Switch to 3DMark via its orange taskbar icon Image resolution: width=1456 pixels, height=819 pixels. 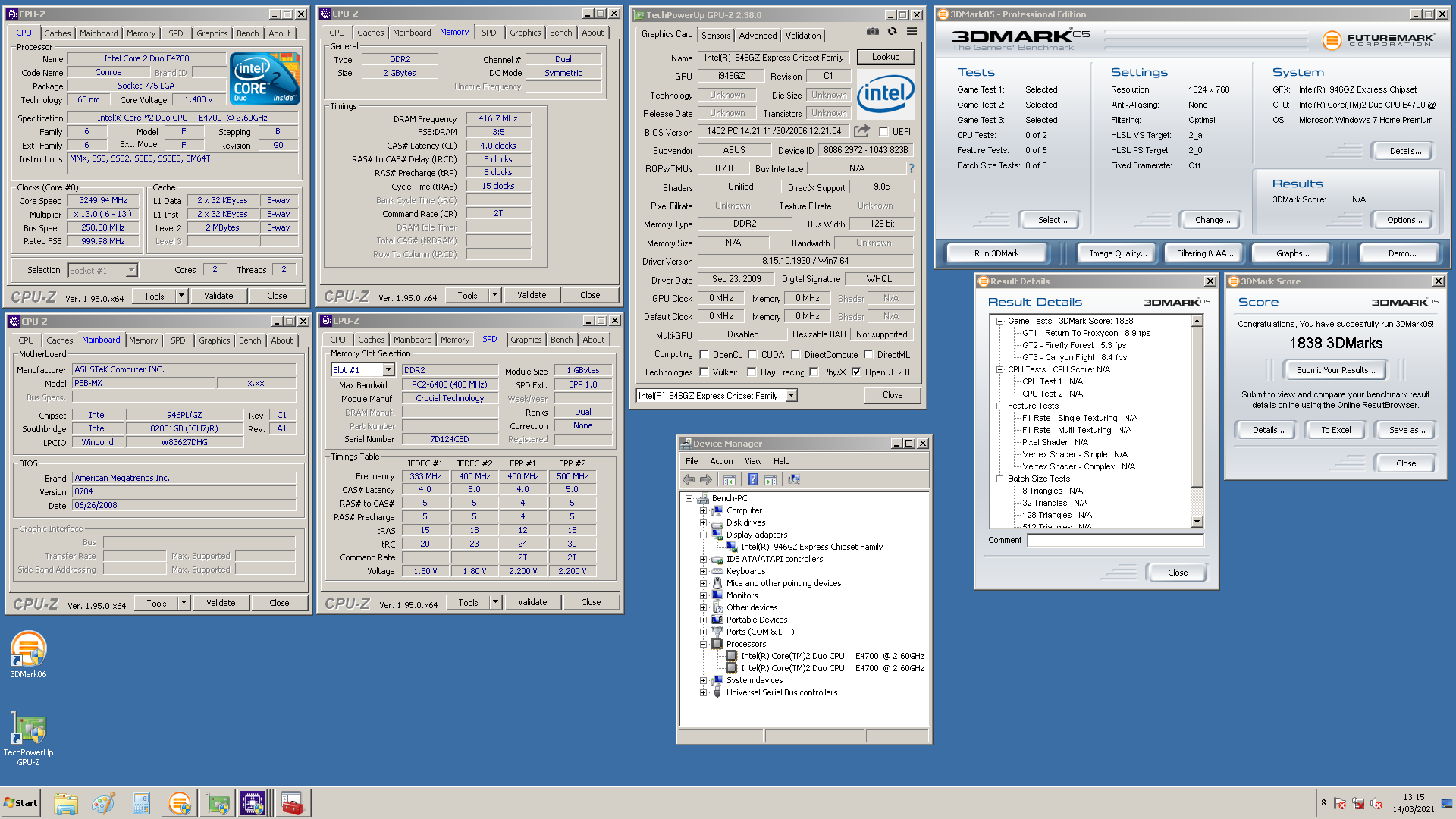[179, 803]
